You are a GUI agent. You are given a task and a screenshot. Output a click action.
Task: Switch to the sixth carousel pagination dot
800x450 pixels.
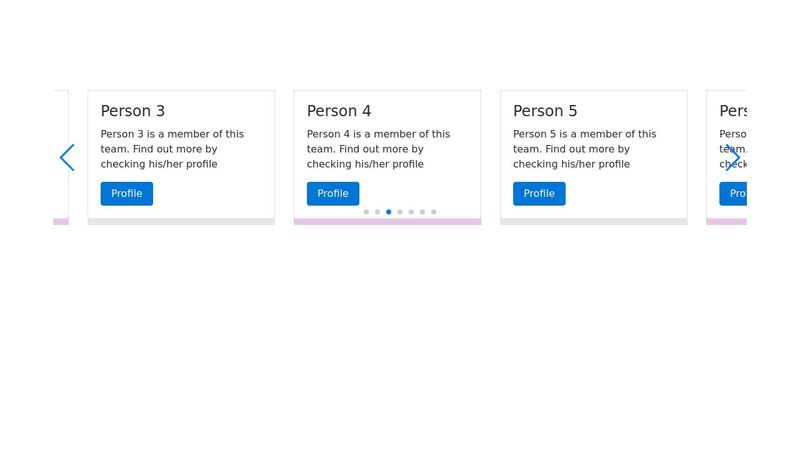pos(422,212)
